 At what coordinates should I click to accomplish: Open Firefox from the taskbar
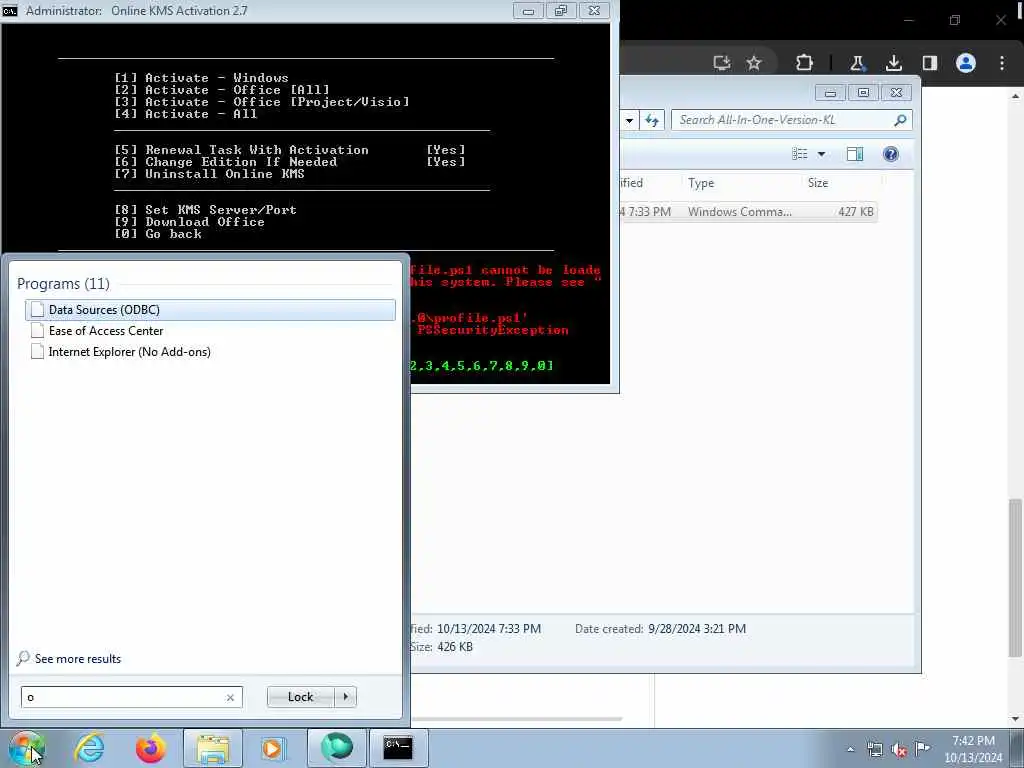pyautogui.click(x=151, y=748)
